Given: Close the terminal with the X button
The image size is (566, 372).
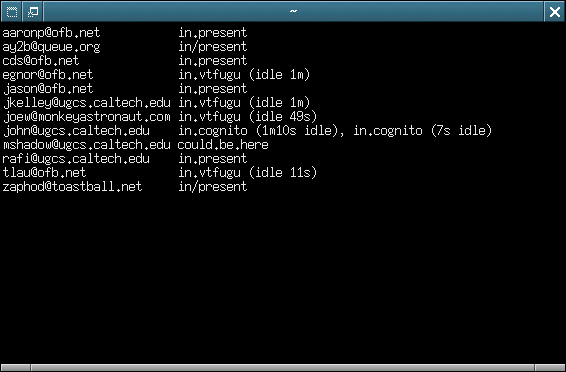Looking at the screenshot, I should click(x=554, y=12).
